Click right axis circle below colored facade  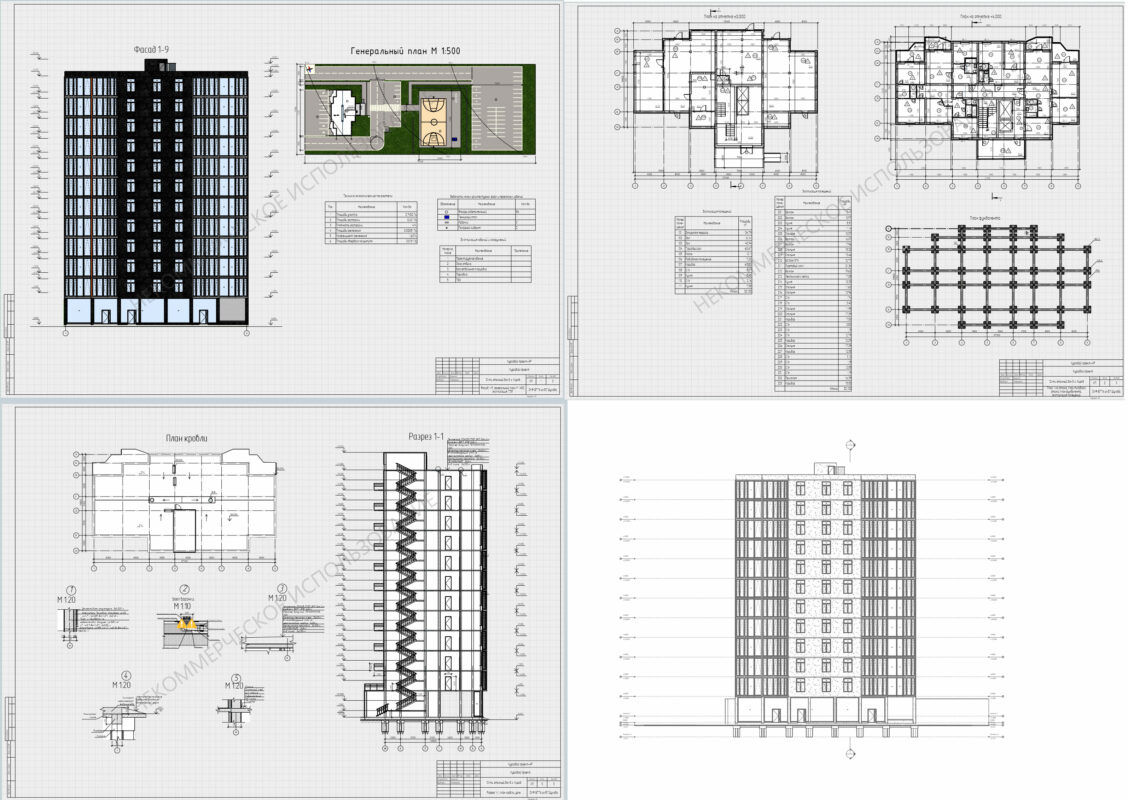click(244, 335)
